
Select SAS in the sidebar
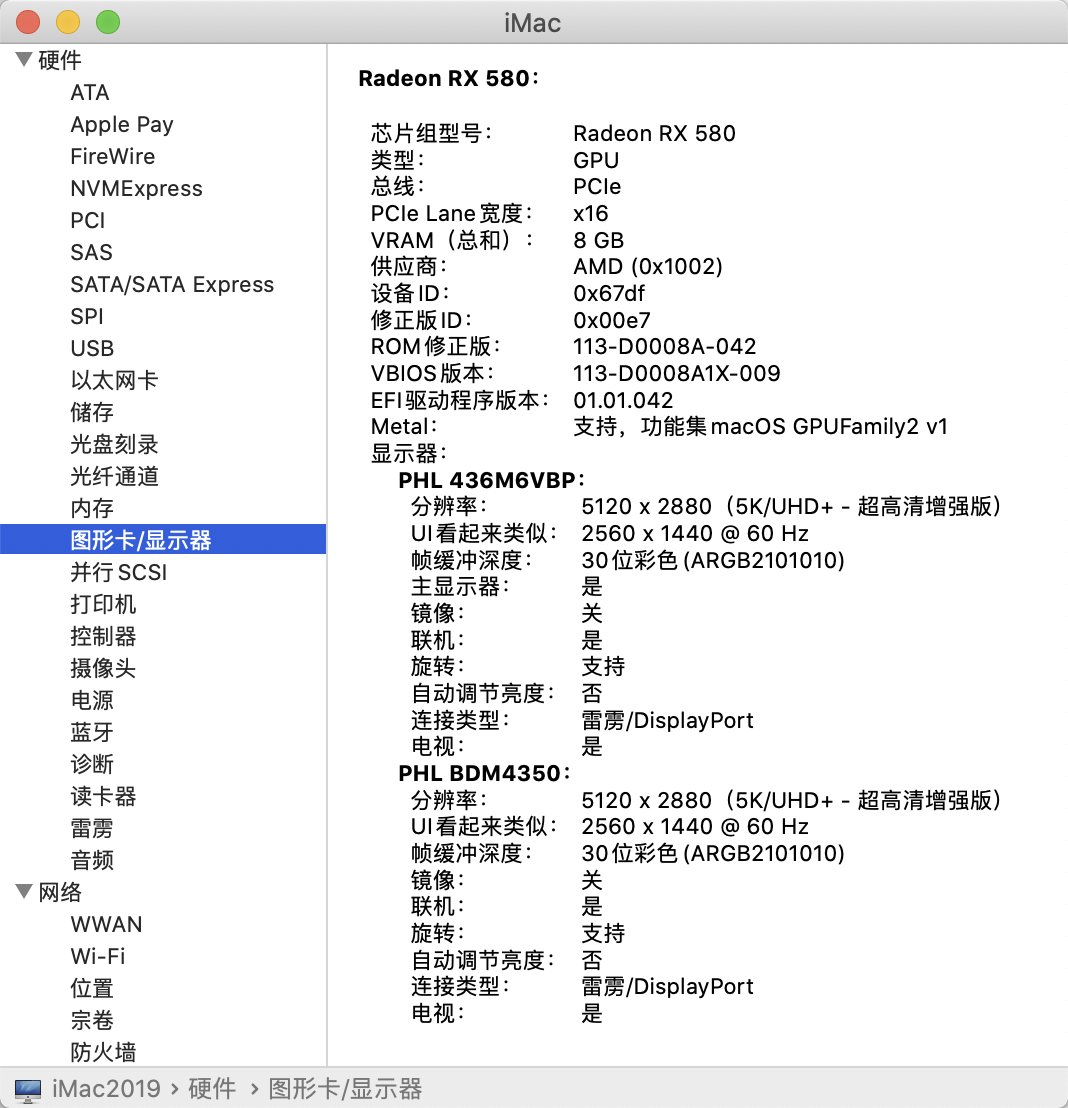coord(91,252)
